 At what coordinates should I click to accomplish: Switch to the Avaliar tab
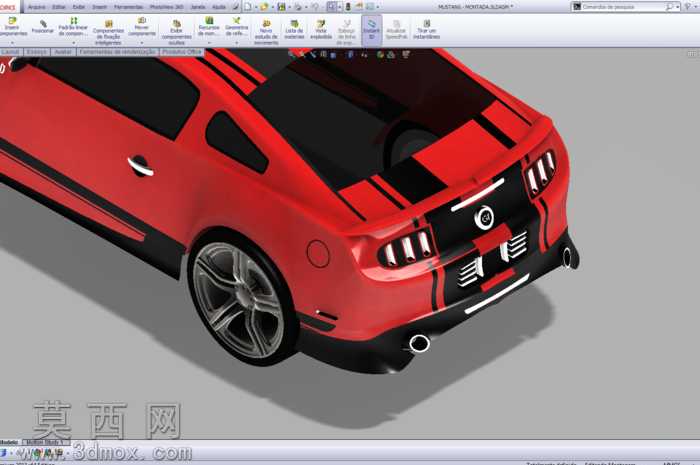(x=63, y=52)
